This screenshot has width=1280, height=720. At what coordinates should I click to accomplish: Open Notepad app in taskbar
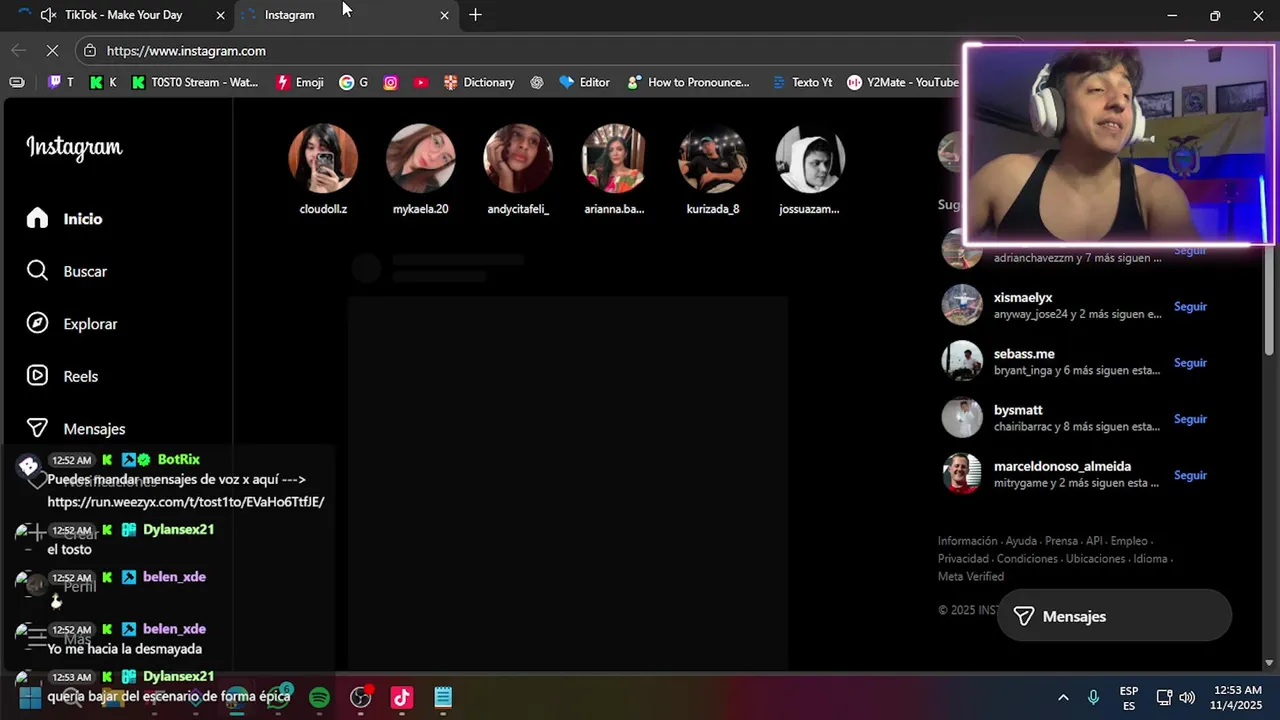pos(443,697)
